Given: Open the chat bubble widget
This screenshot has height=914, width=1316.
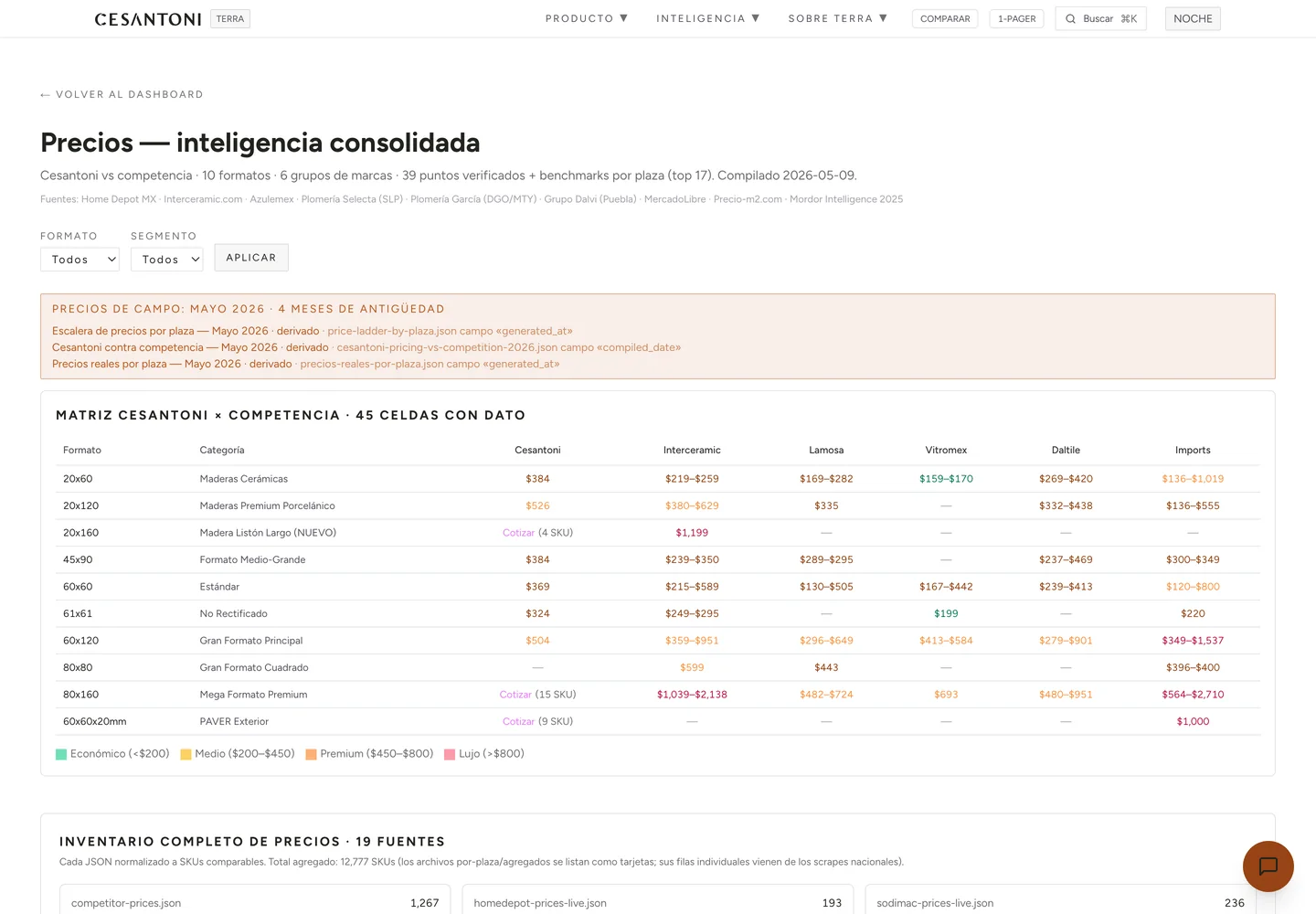Looking at the screenshot, I should [x=1268, y=866].
